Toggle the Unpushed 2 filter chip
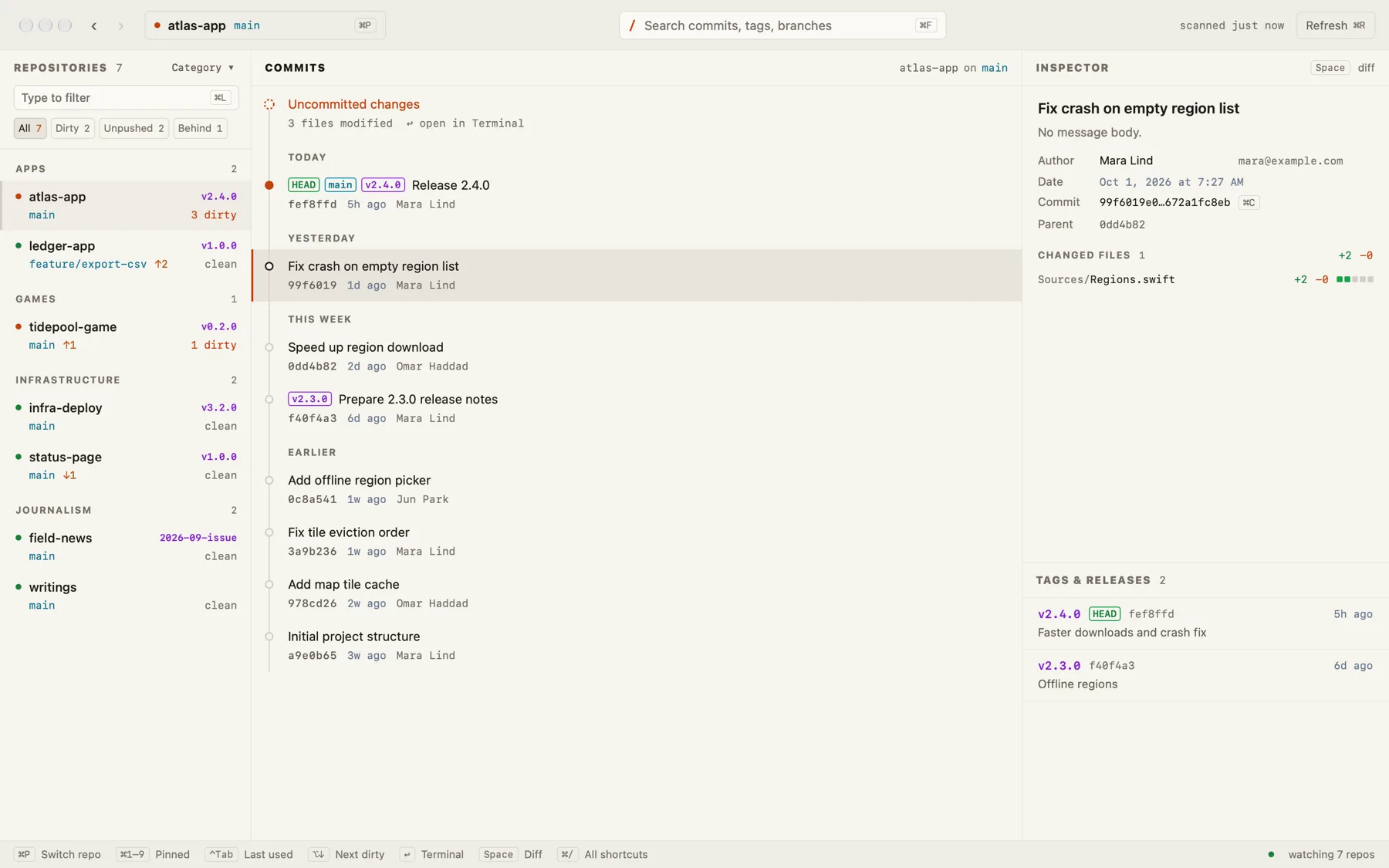The height and width of the screenshot is (868, 1389). click(x=133, y=128)
